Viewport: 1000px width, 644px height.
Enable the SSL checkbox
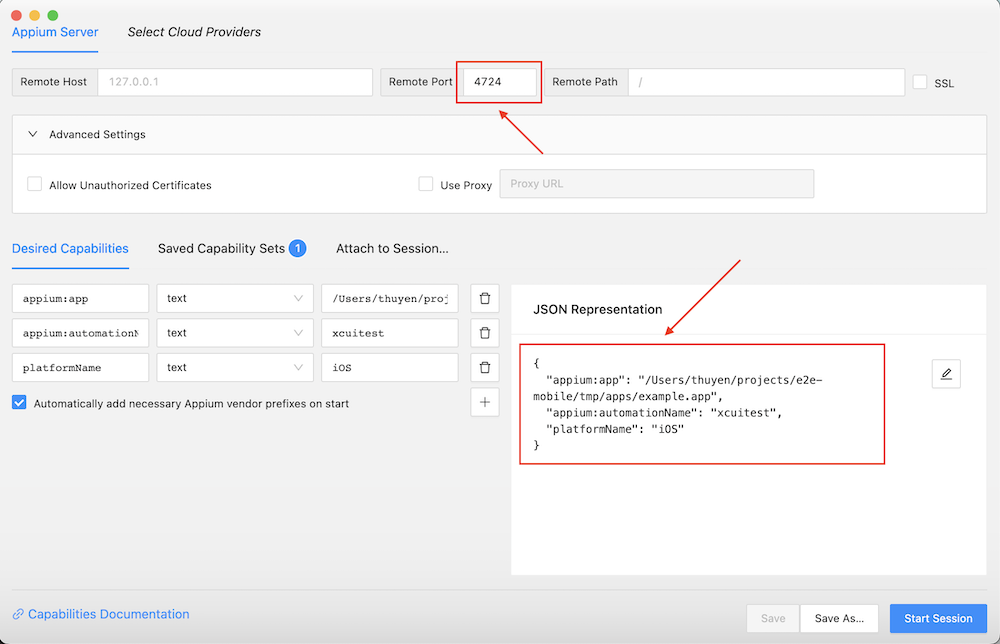pos(920,82)
